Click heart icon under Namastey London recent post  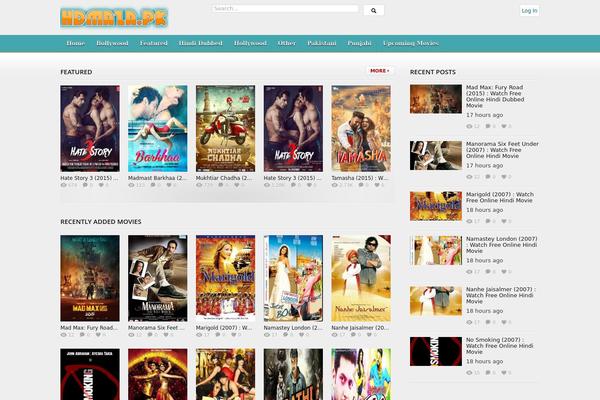tap(504, 272)
